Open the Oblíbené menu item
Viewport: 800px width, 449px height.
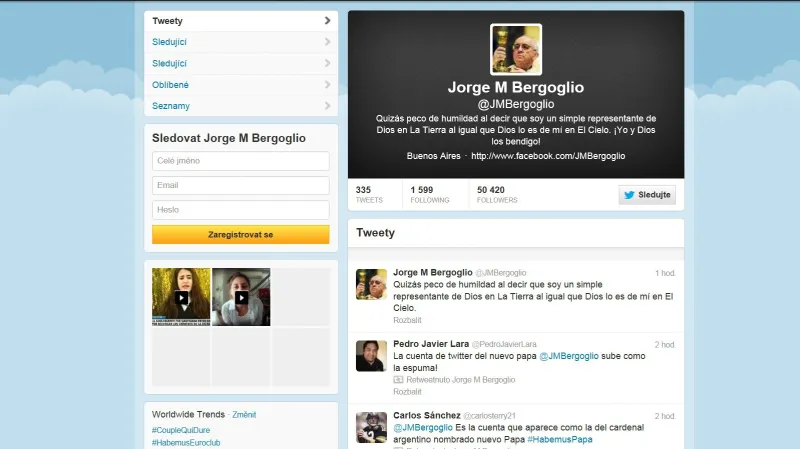click(x=170, y=85)
